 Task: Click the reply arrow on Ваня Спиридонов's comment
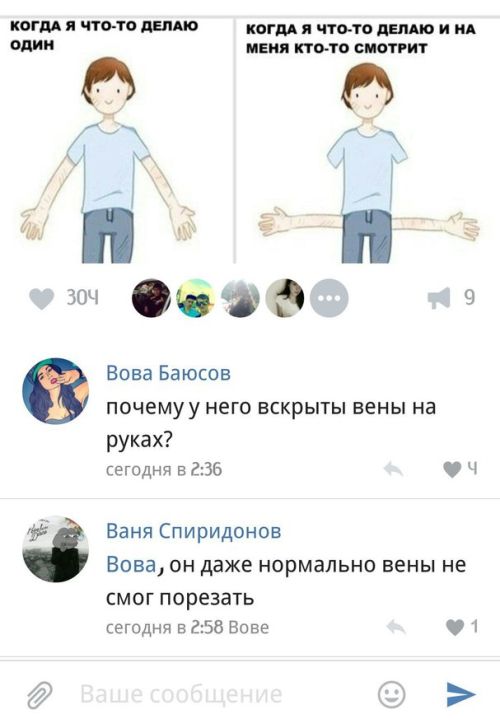pos(396,627)
